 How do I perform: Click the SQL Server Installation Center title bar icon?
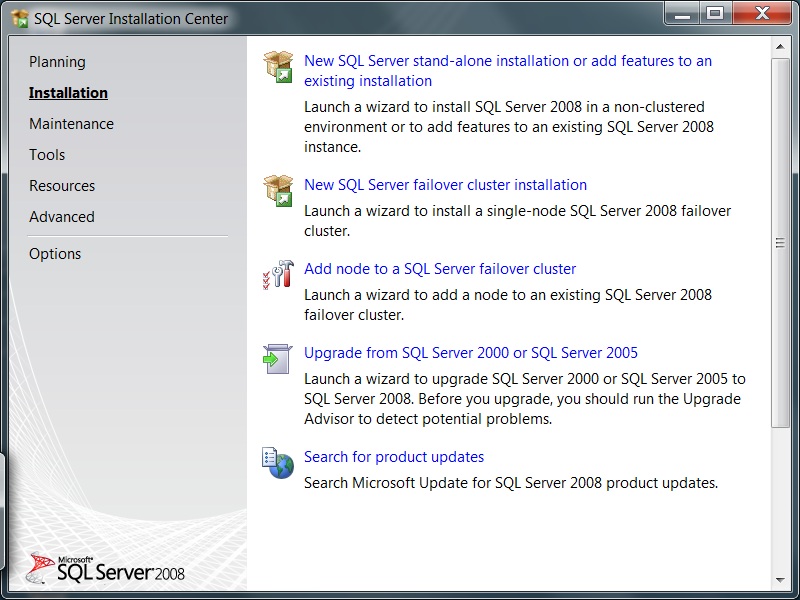point(19,18)
